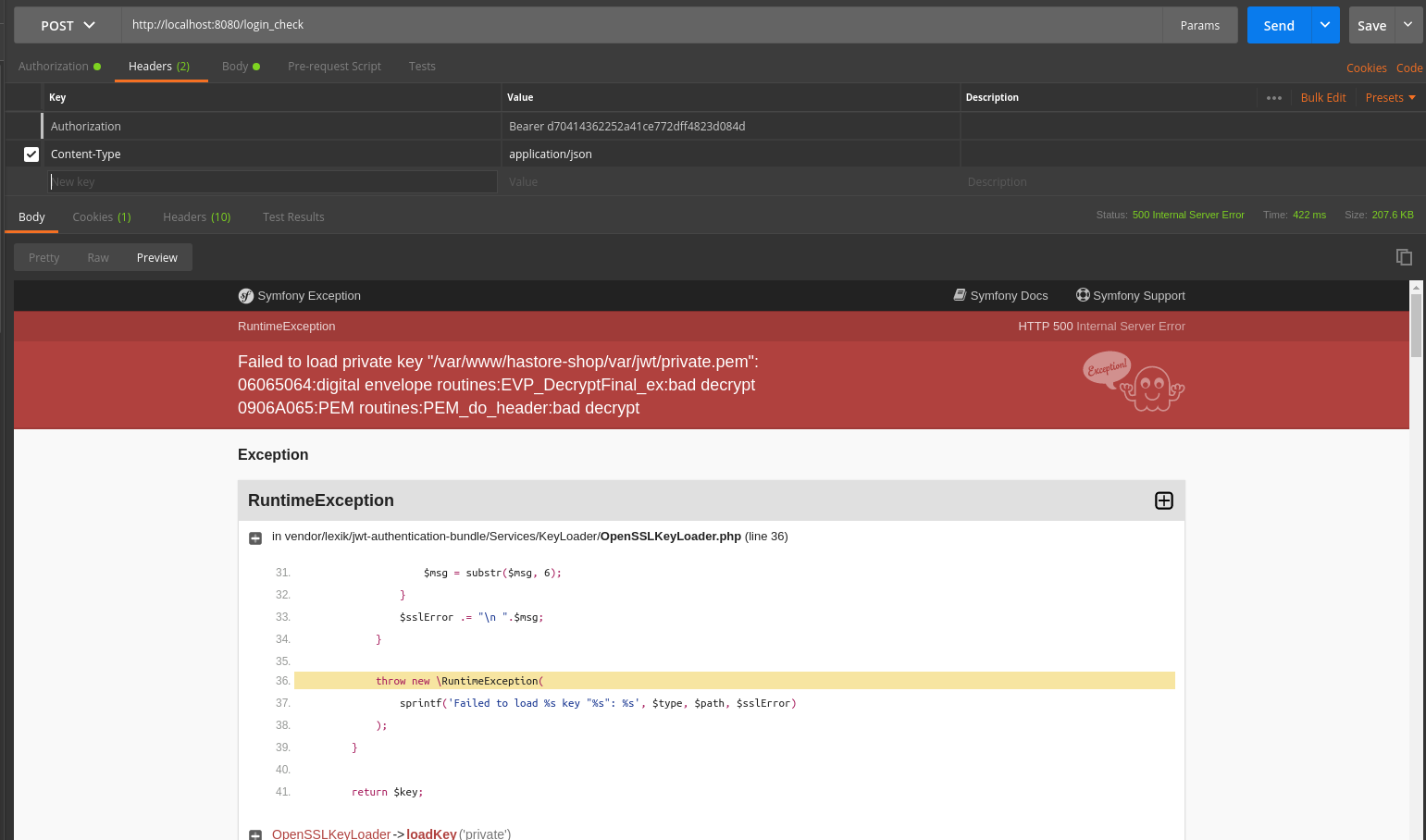
Task: Copy the response body using the copy icon
Action: click(x=1404, y=257)
